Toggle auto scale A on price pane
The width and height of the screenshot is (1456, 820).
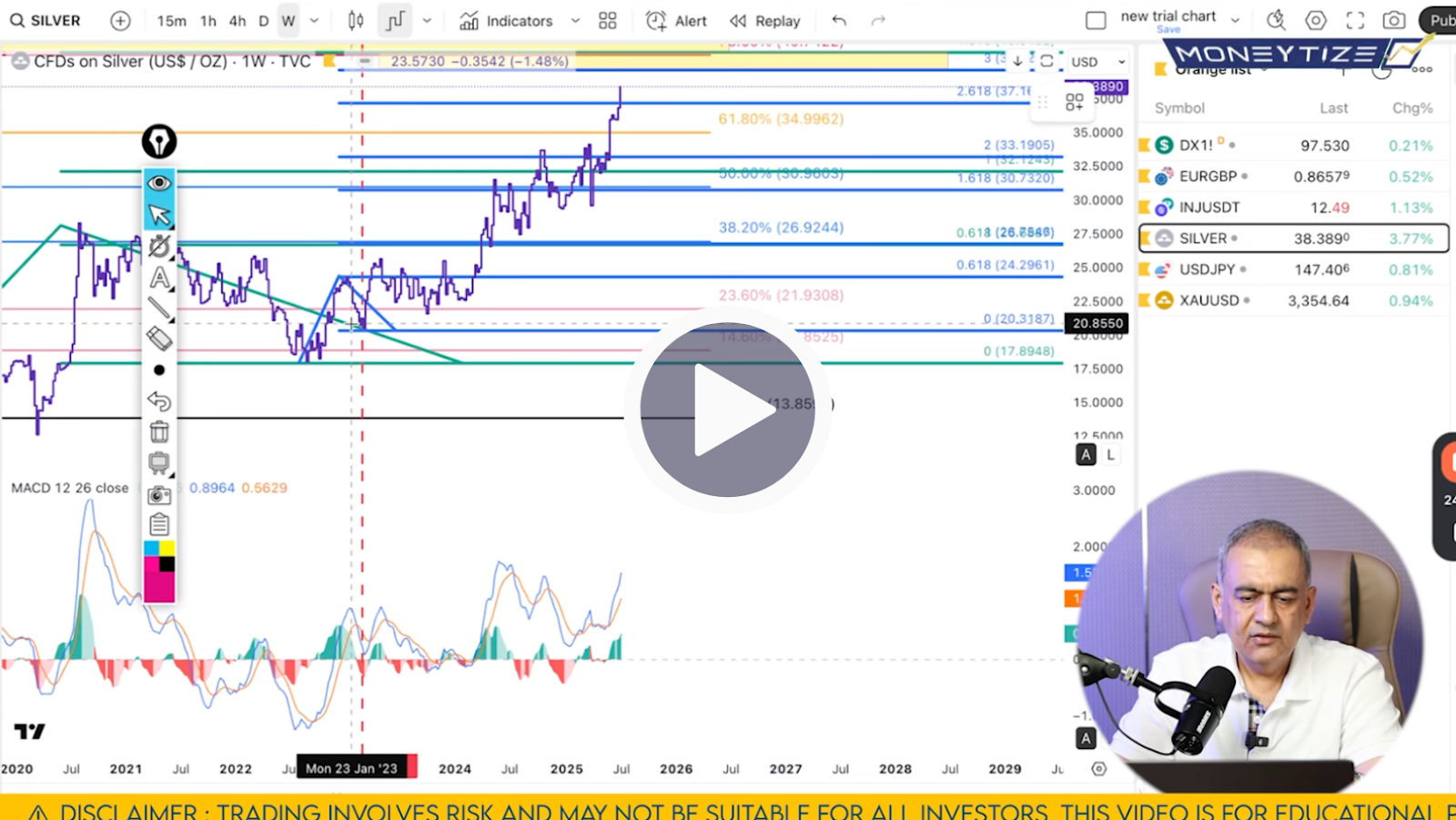[1086, 454]
